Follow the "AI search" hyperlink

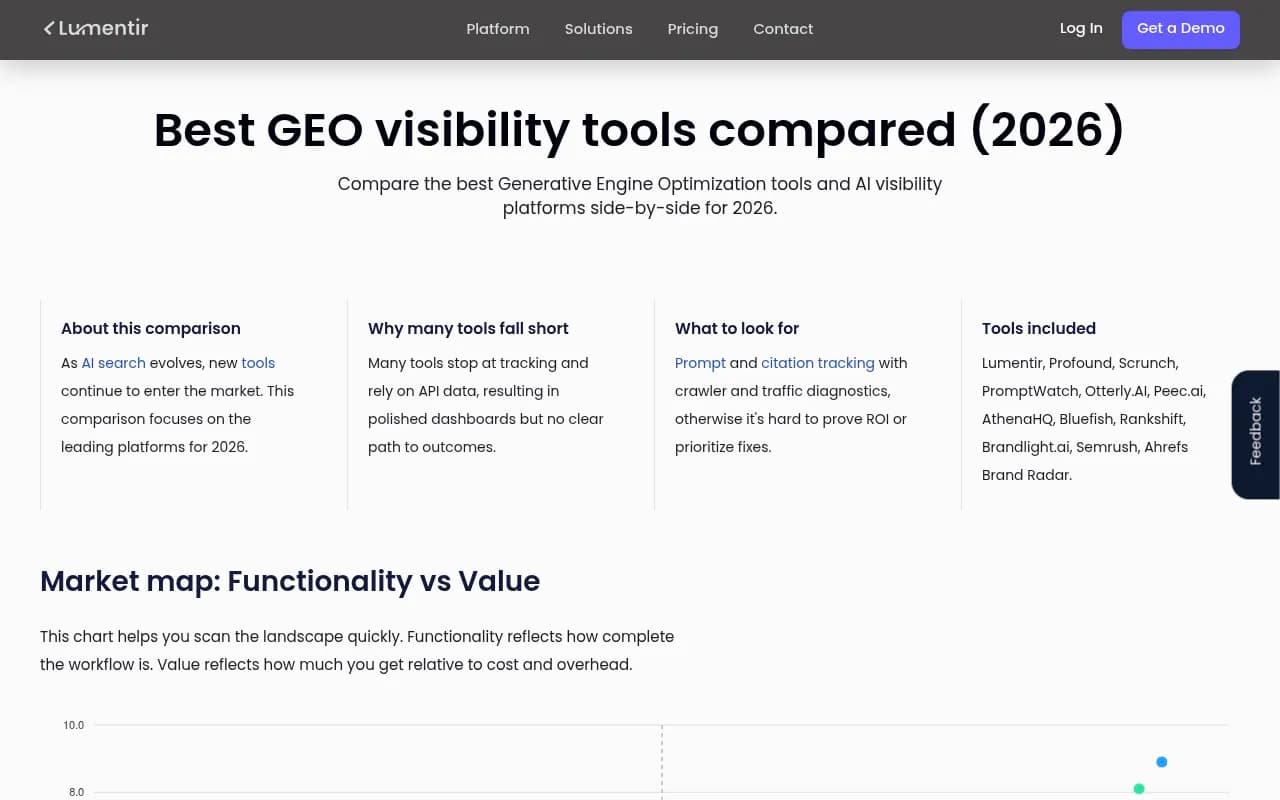point(113,363)
